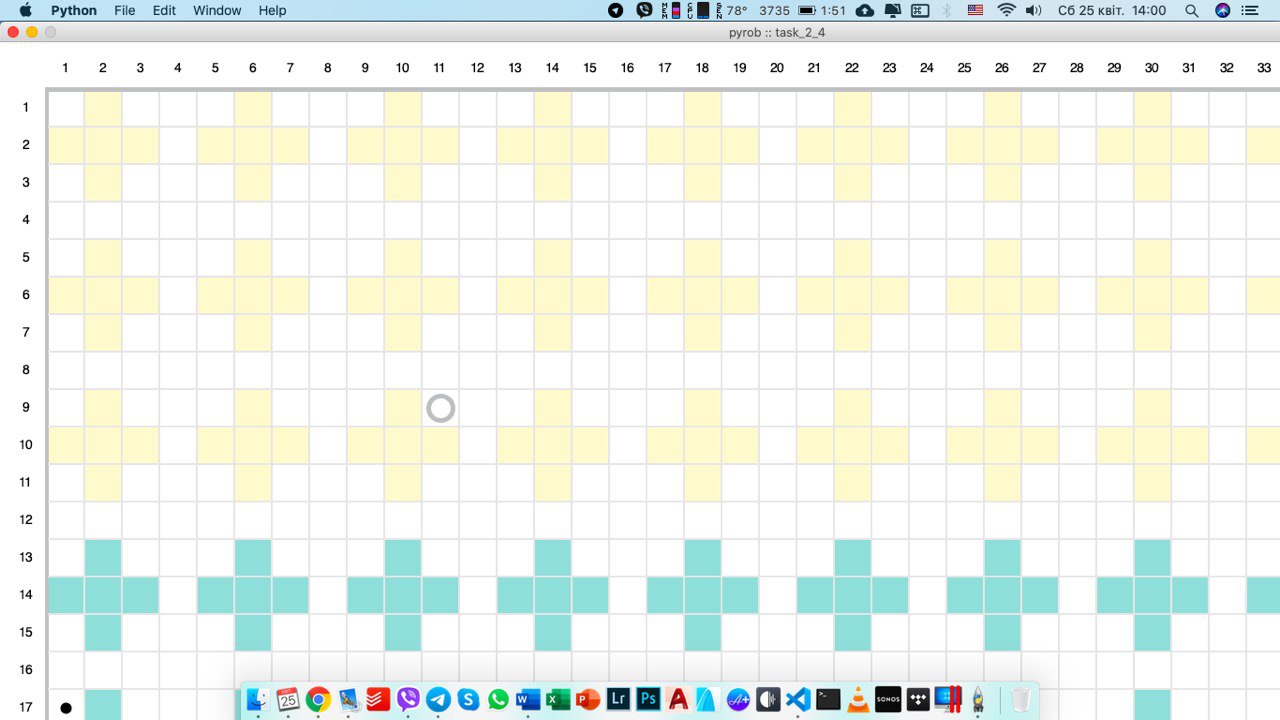Viewport: 1280px width, 720px height.
Task: Open Adobe Photoshop from the Dock
Action: tap(648, 700)
